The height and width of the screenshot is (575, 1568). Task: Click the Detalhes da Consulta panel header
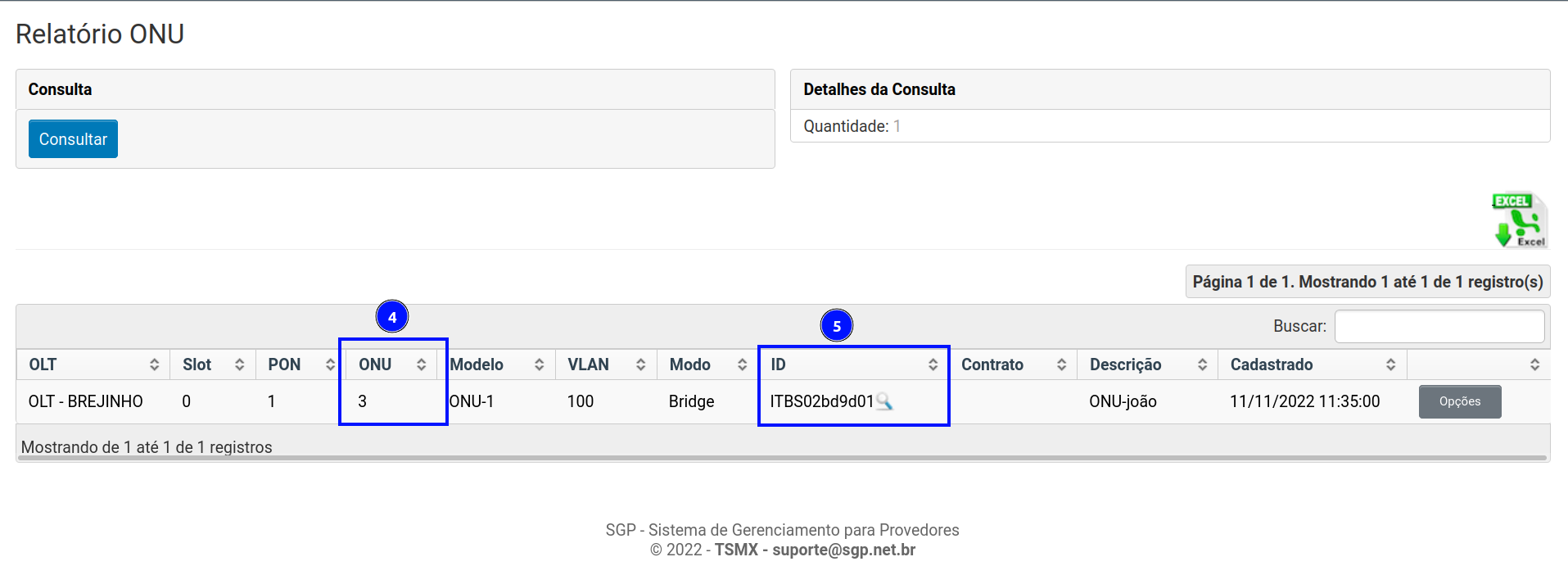[1169, 89]
